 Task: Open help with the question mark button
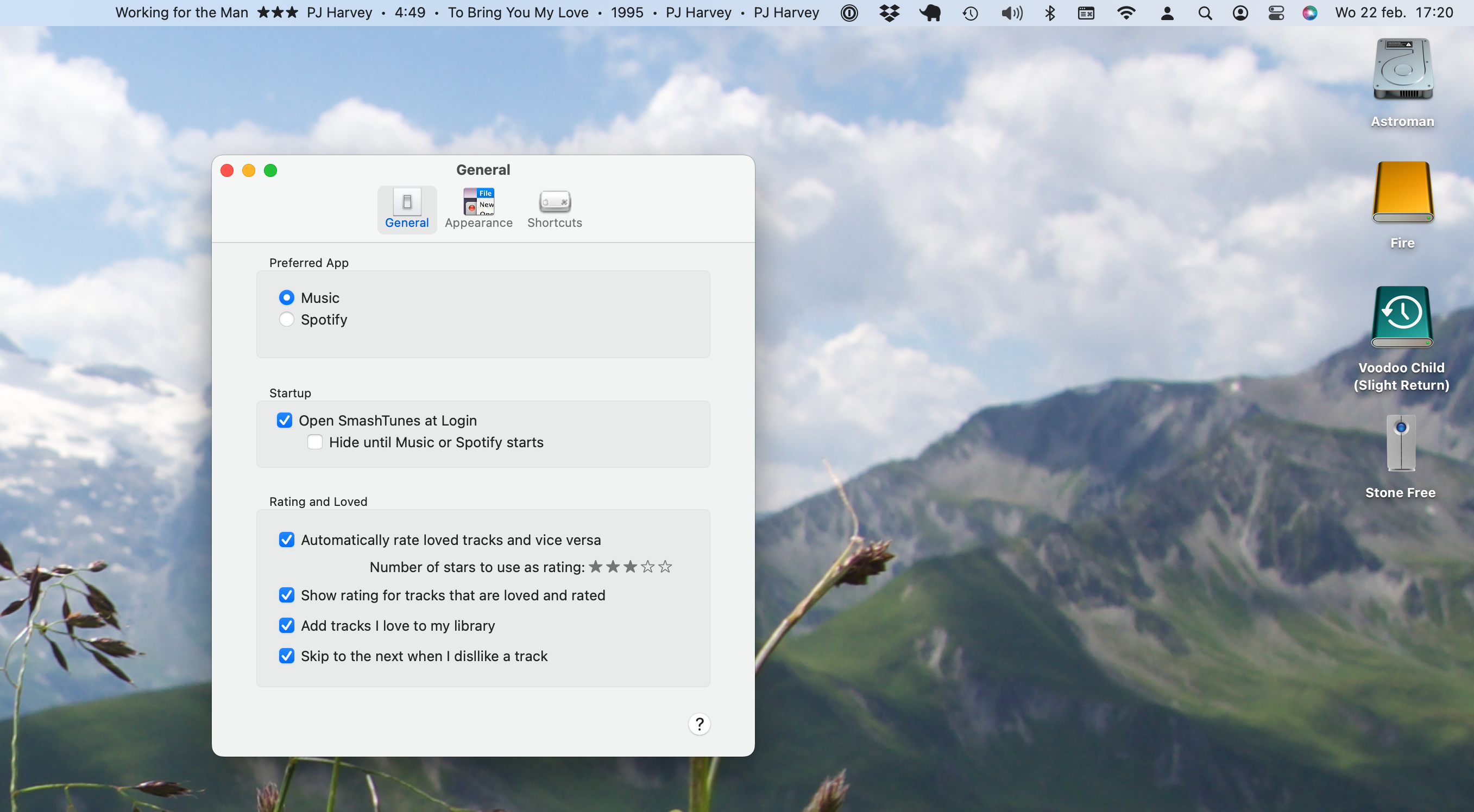tap(699, 724)
